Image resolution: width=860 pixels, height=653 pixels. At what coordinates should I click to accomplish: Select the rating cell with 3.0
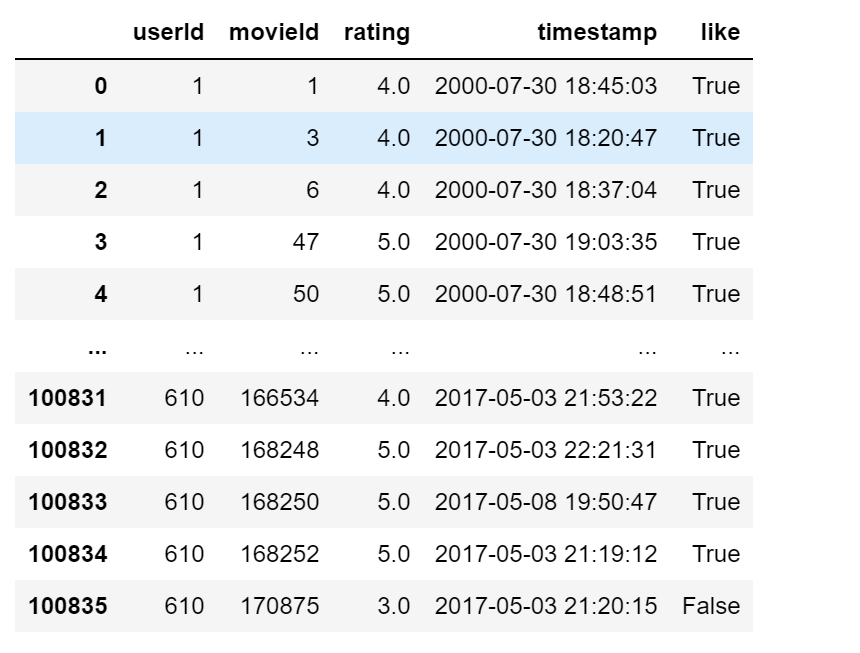394,606
